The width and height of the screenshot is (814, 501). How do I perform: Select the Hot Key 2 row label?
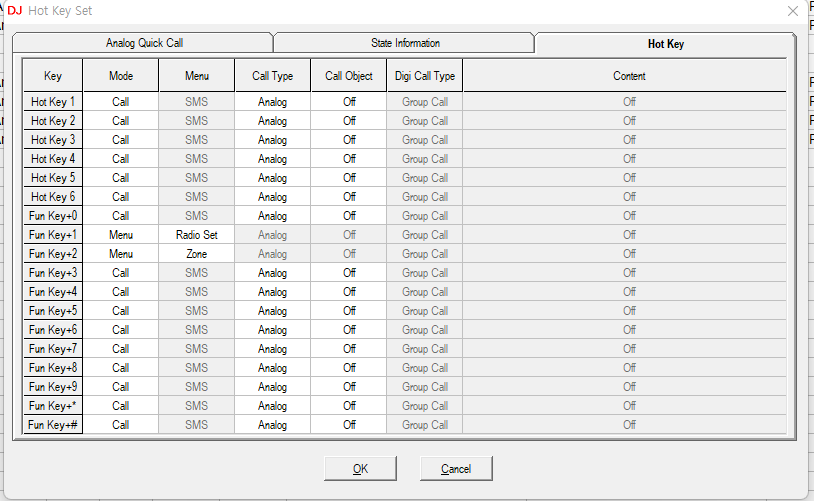click(x=53, y=121)
